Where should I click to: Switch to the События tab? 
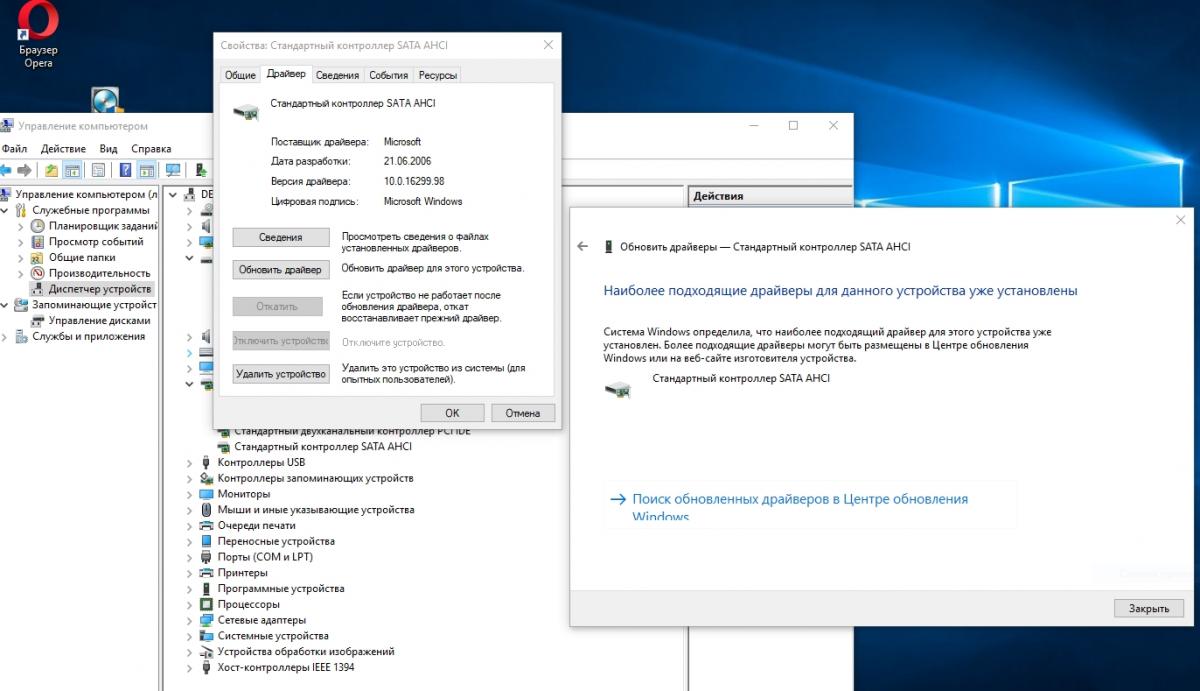[x=388, y=75]
